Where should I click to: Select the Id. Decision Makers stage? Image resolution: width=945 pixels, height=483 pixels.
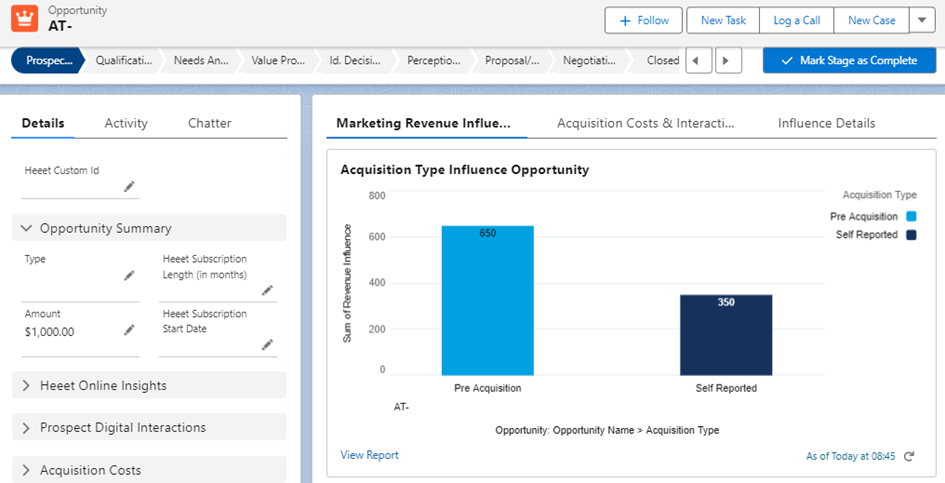[356, 60]
